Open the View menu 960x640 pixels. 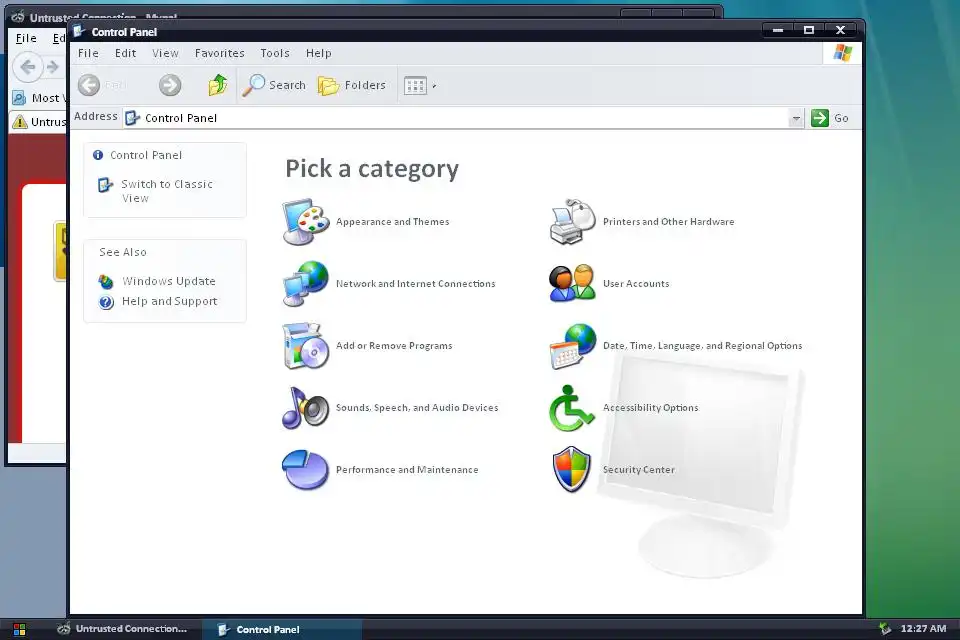click(165, 53)
